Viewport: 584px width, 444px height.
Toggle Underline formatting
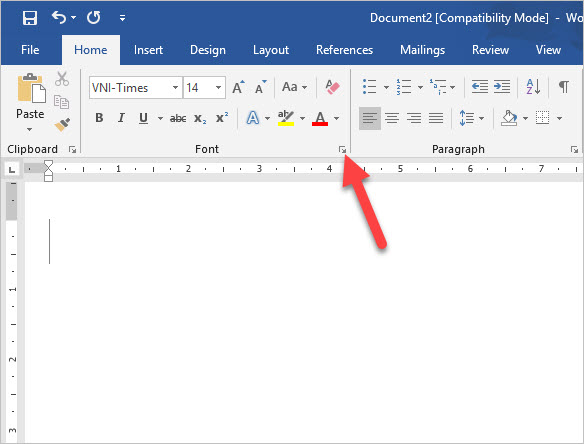143,118
